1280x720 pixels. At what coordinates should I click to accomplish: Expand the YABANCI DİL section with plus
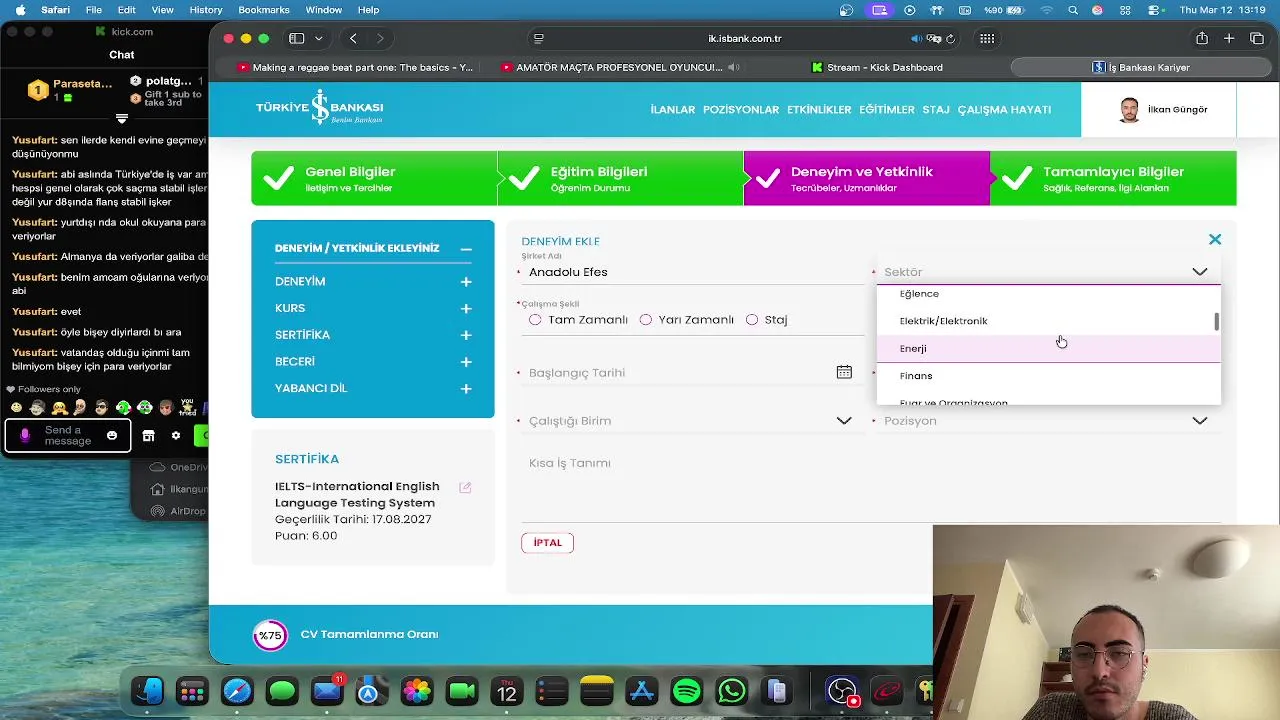click(x=466, y=388)
